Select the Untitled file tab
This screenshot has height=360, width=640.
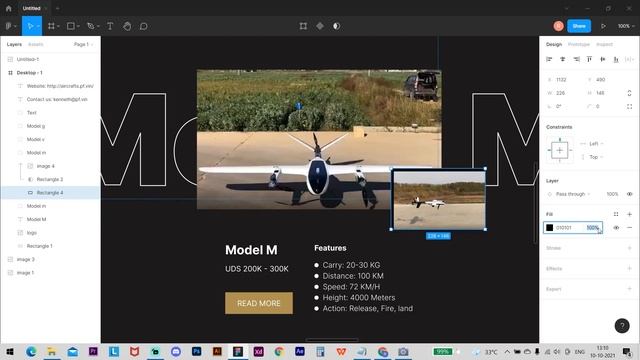click(31, 8)
